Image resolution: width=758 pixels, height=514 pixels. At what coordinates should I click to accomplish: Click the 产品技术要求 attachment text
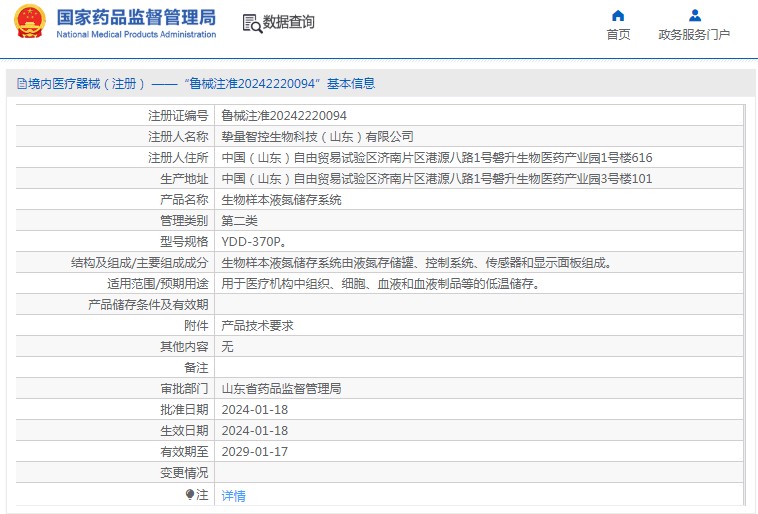pos(257,326)
